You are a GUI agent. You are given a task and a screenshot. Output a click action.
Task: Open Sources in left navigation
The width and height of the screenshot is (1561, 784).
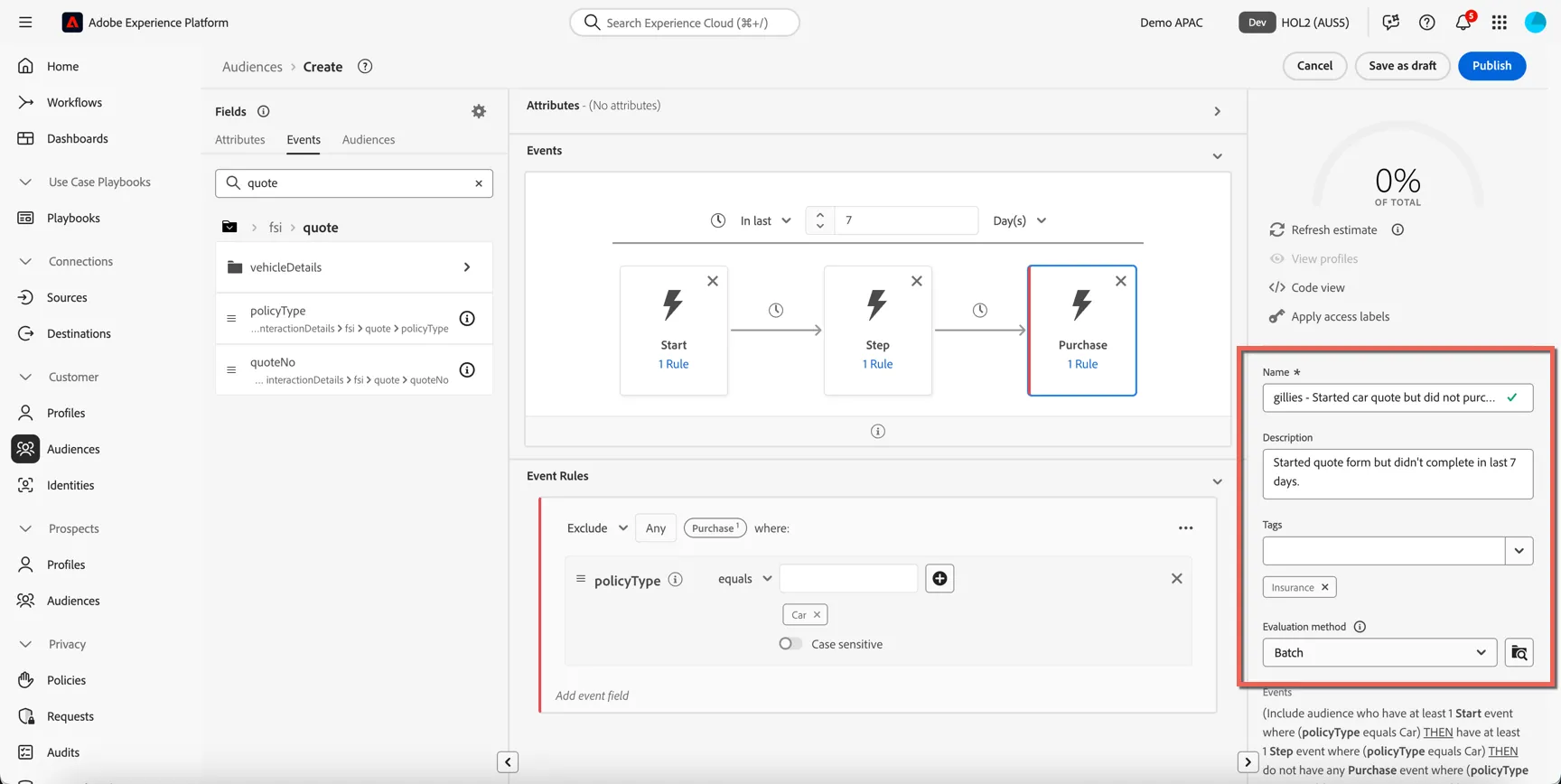click(67, 297)
